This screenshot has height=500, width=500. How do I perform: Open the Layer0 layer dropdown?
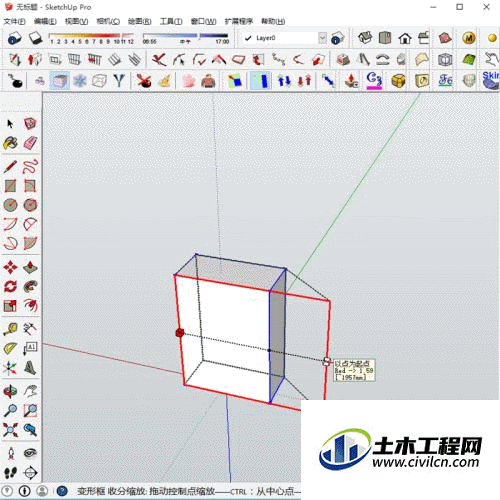pos(322,38)
